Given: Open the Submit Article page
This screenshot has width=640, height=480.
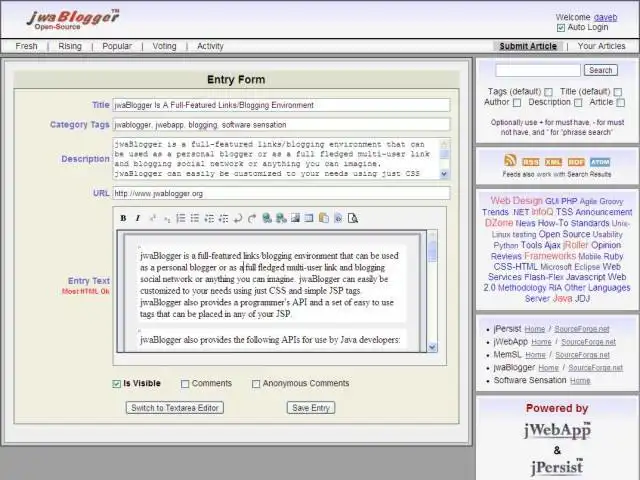Looking at the screenshot, I should pos(528,46).
